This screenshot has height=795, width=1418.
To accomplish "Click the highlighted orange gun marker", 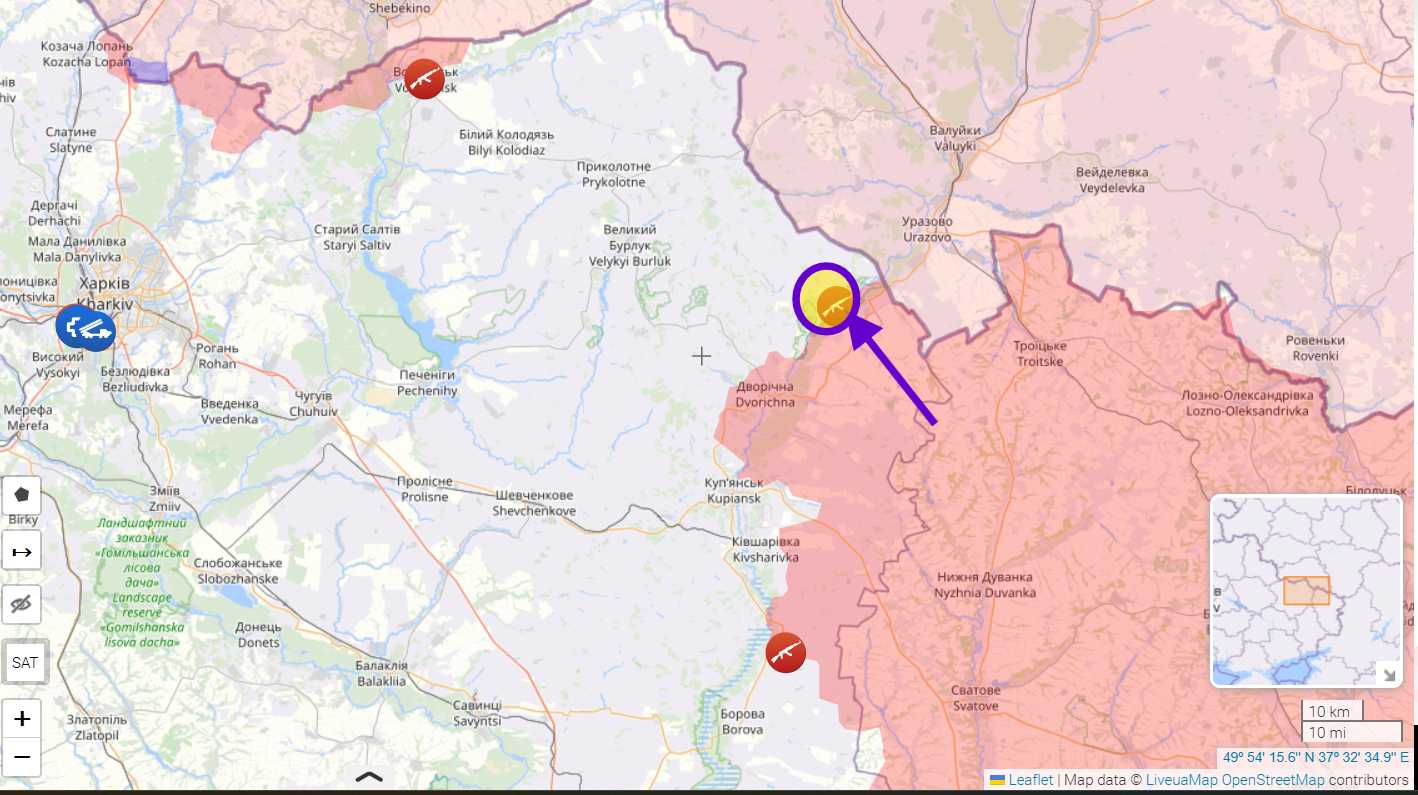I will tap(834, 305).
